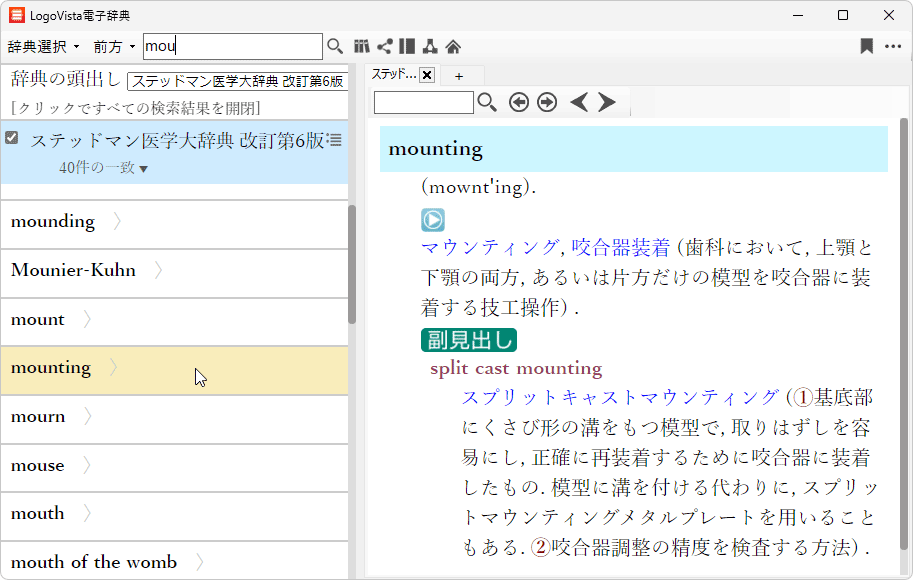The width and height of the screenshot is (913, 580).
Task: Close the ステッド... tab
Action: click(x=427, y=75)
